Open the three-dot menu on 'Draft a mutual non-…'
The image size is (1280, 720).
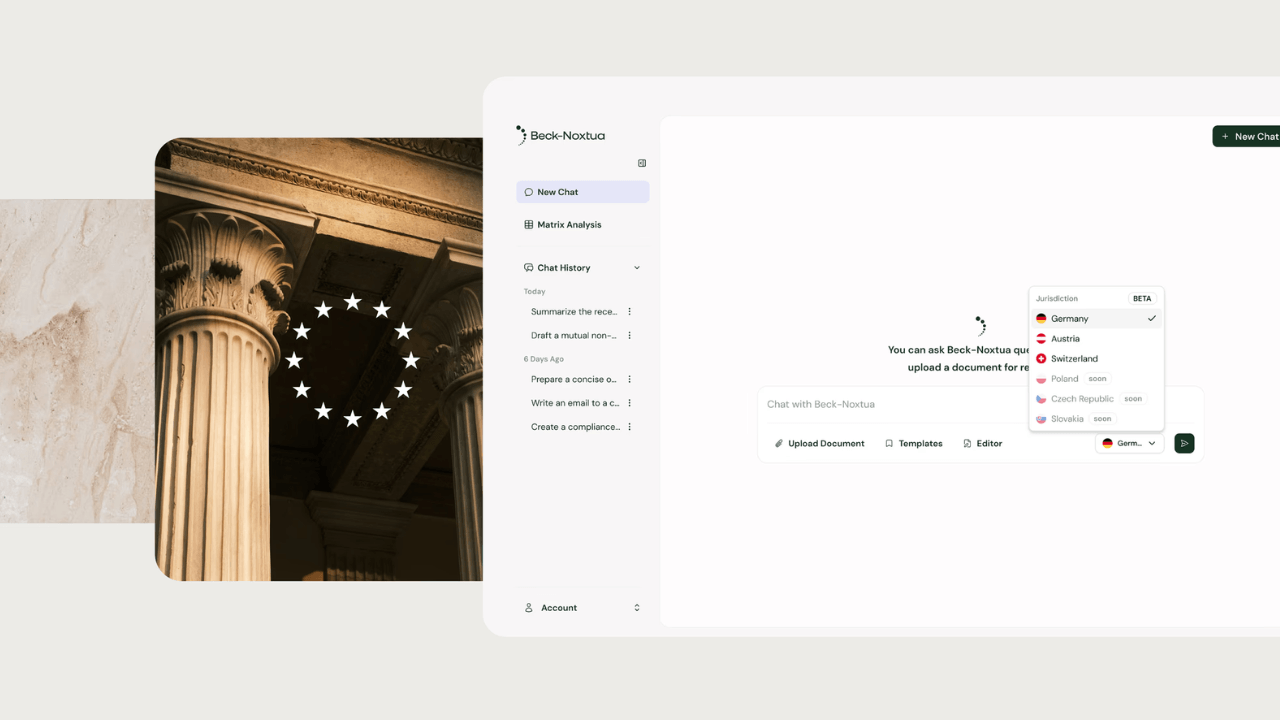pos(629,335)
